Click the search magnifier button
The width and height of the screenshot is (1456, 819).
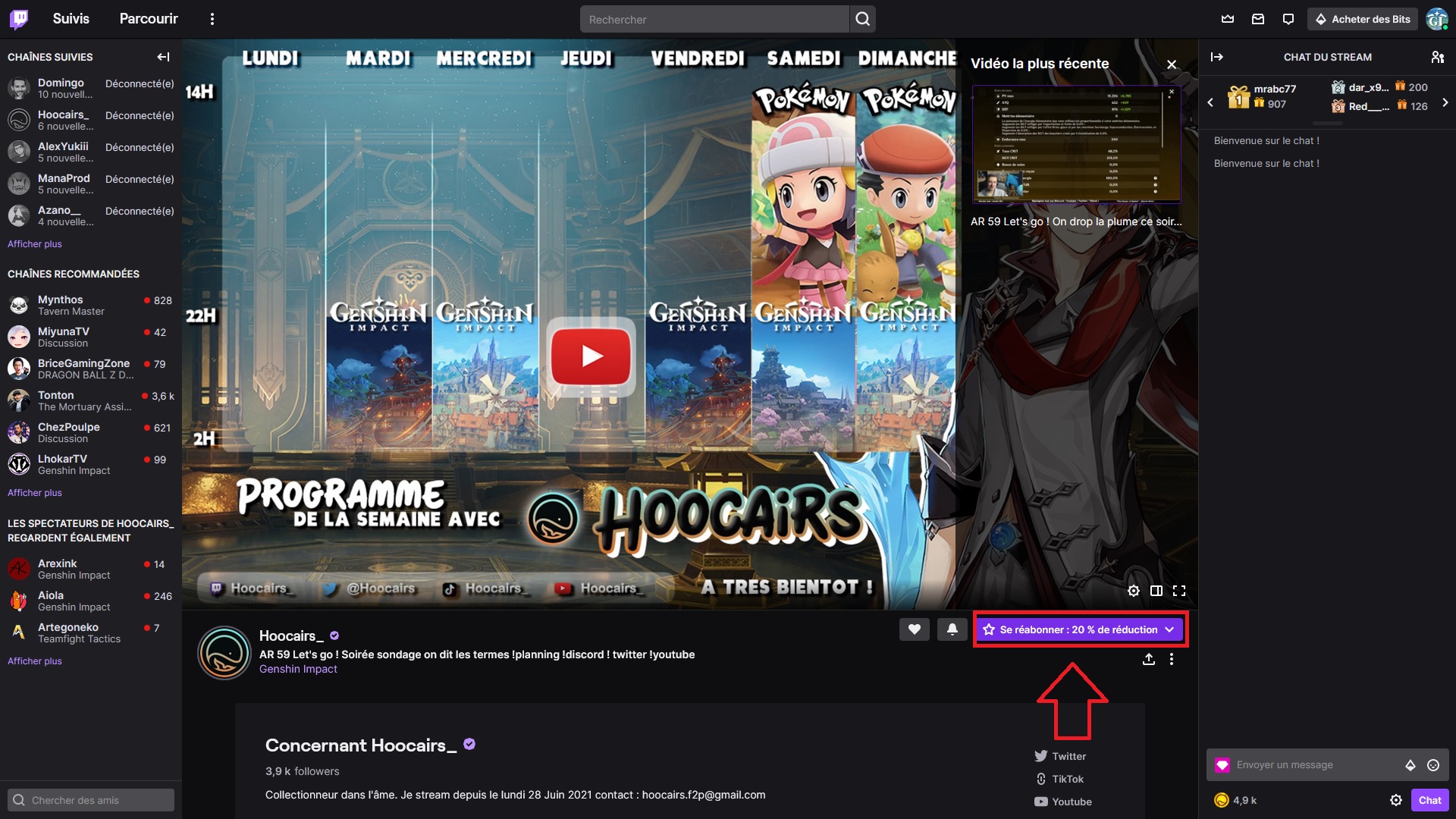pos(863,19)
